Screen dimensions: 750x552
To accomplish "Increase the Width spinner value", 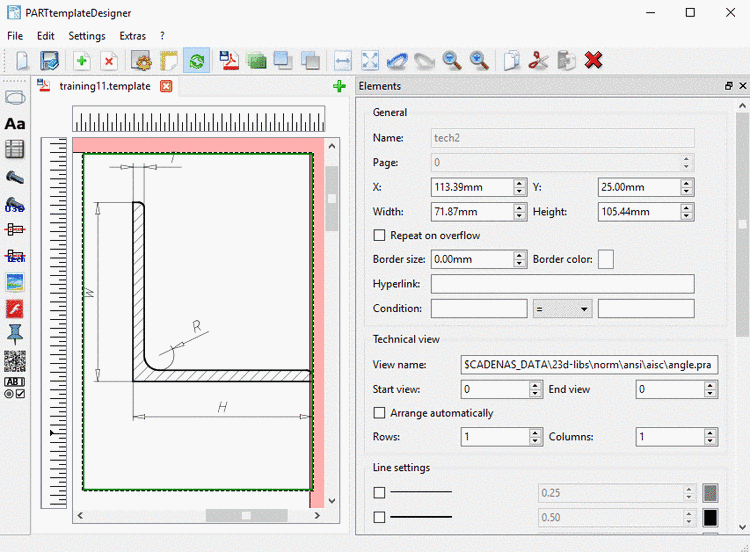I will (x=520, y=208).
